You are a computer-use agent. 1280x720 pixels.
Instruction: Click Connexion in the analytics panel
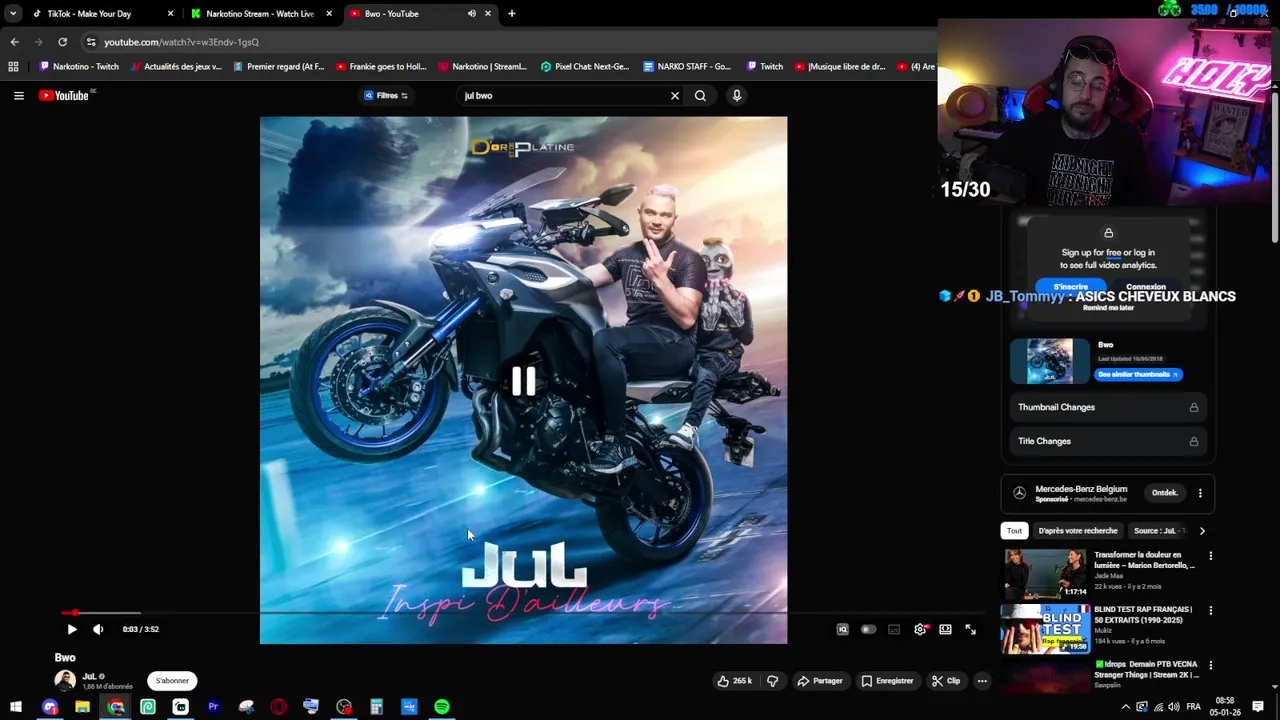pyautogui.click(x=1146, y=287)
